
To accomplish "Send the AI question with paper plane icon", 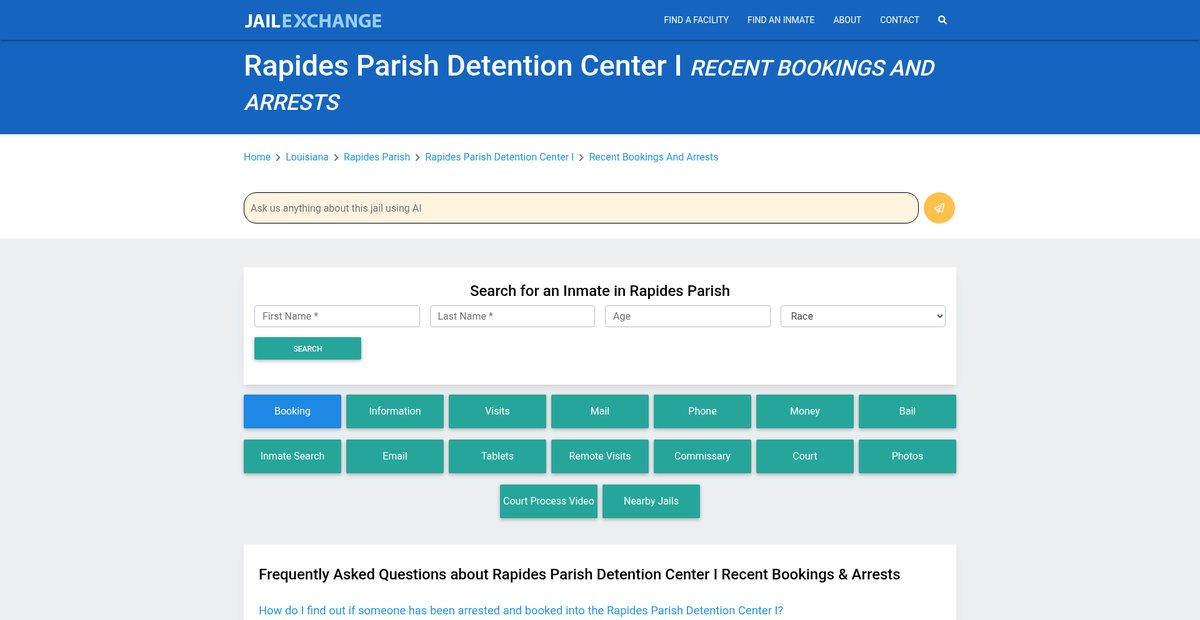I will click(x=939, y=208).
